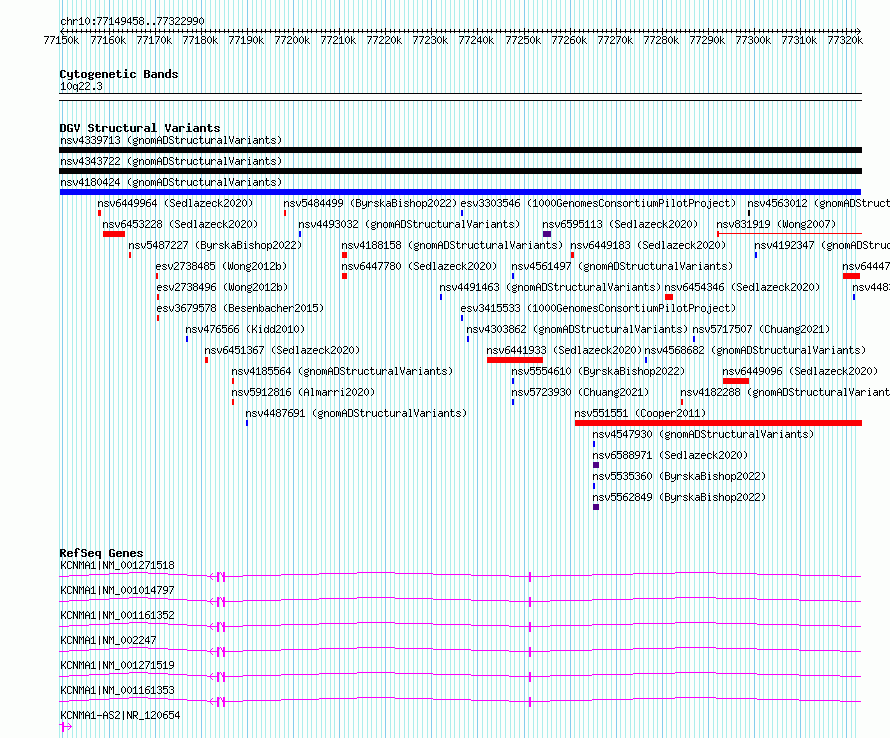Viewport: 890px width, 738px height.
Task: Select esv2738496 (Wong2012b) variant label
Action: 222,287
